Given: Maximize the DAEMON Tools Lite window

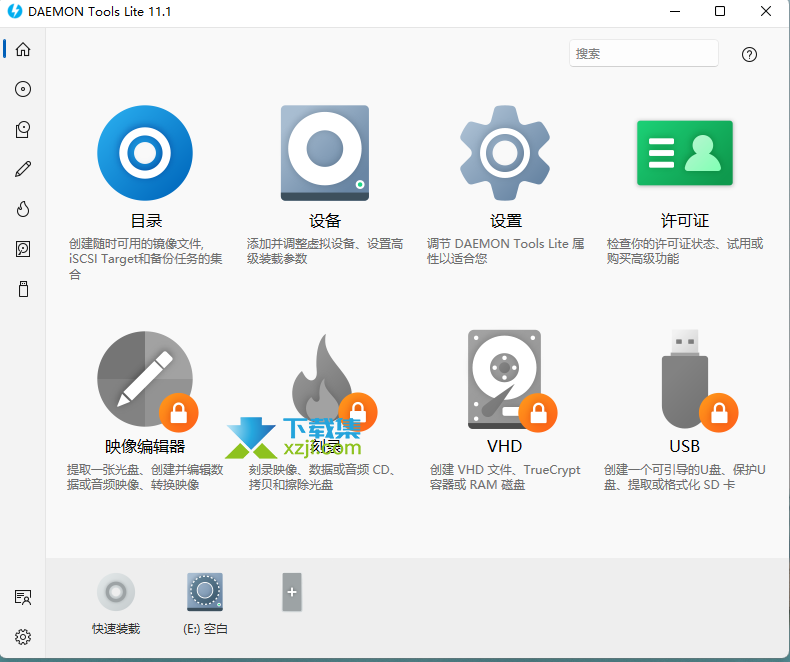Looking at the screenshot, I should click(x=720, y=11).
